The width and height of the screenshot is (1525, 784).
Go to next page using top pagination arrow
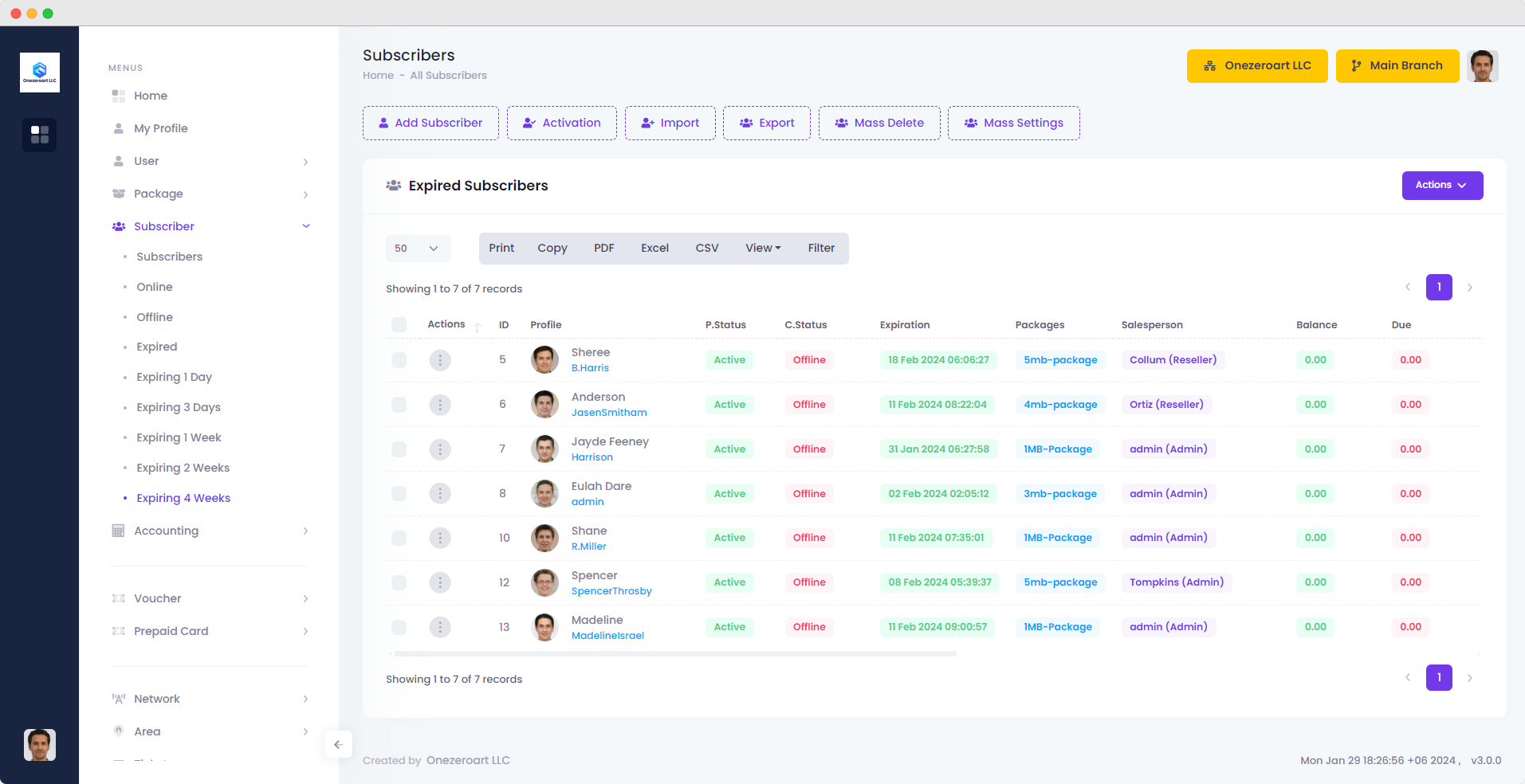(x=1469, y=288)
